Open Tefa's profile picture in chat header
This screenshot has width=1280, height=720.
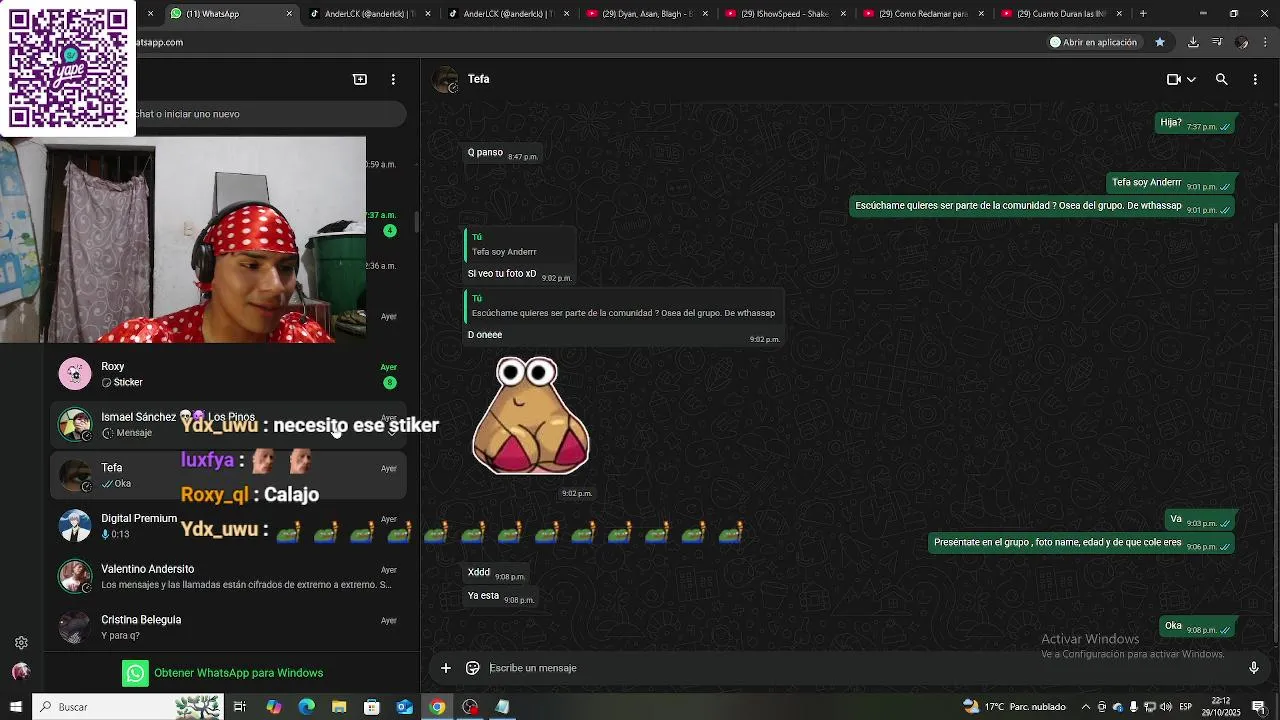click(x=446, y=80)
